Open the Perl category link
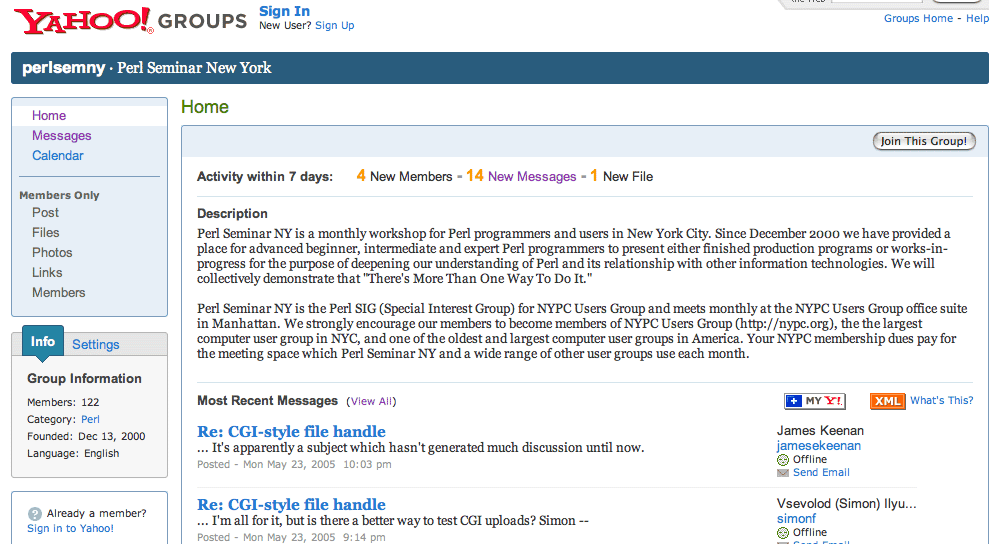 90,420
